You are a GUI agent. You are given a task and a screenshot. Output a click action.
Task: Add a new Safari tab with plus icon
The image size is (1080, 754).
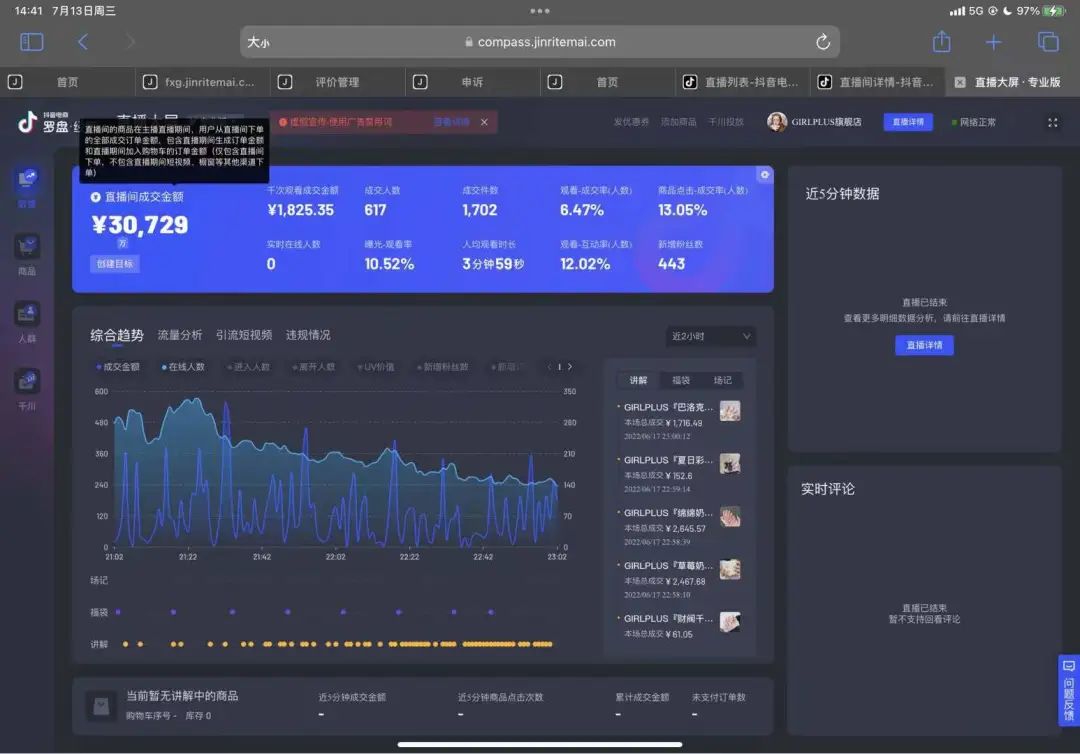pos(993,43)
